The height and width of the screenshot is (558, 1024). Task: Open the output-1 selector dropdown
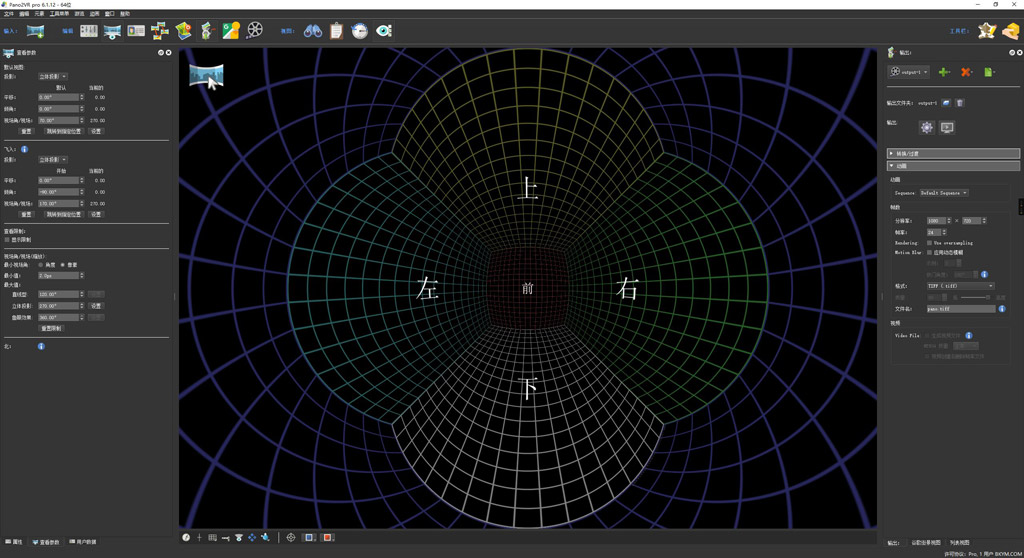[x=908, y=72]
